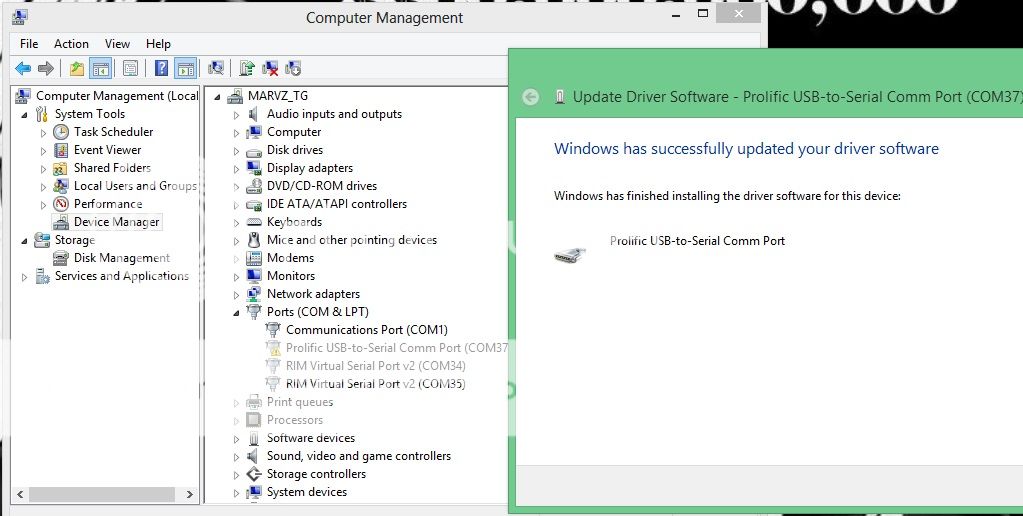Click RIM Virtual Serial Port v2 (COM35)
This screenshot has height=516, width=1023.
[x=375, y=384]
